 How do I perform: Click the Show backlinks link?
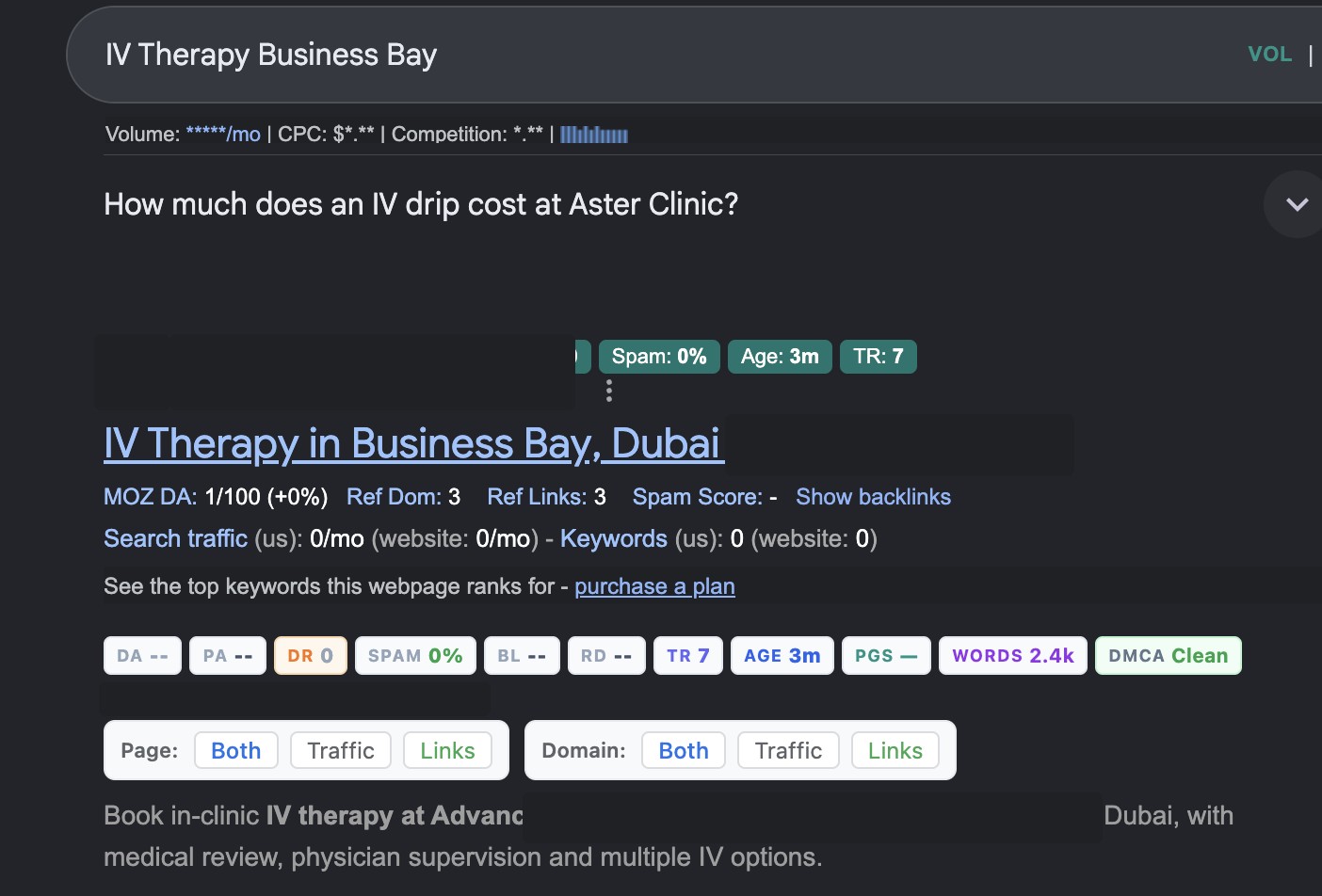click(x=873, y=497)
